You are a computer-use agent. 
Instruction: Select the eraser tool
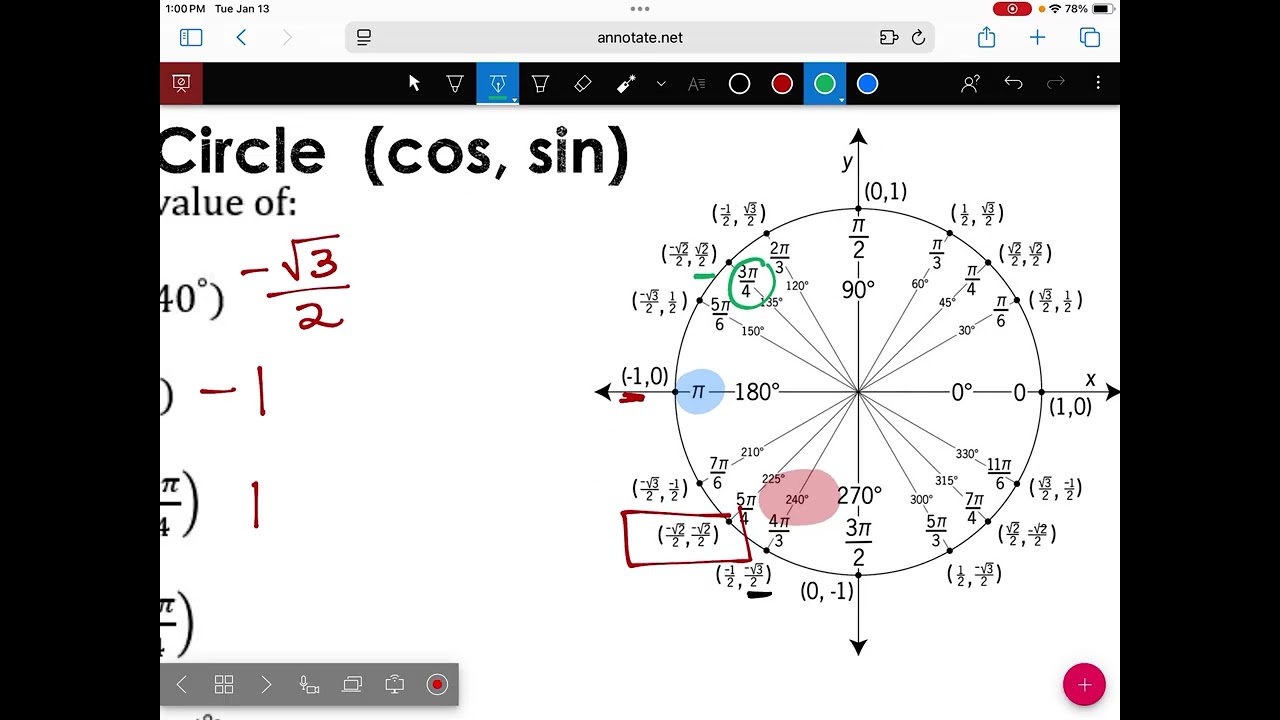(x=583, y=84)
